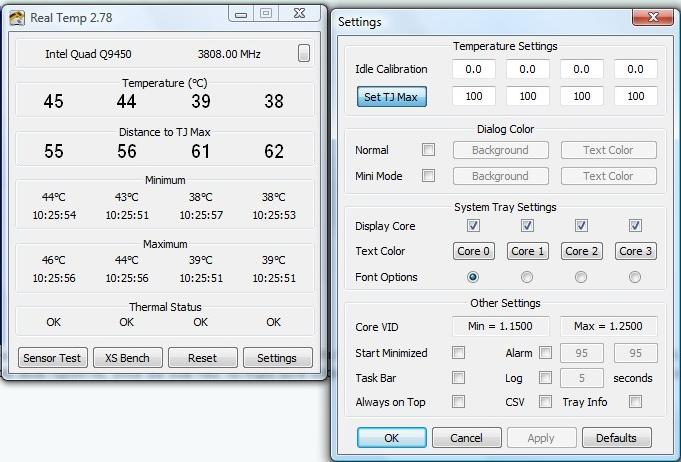
Task: Enable the Always on Top checkbox
Action: tap(458, 401)
